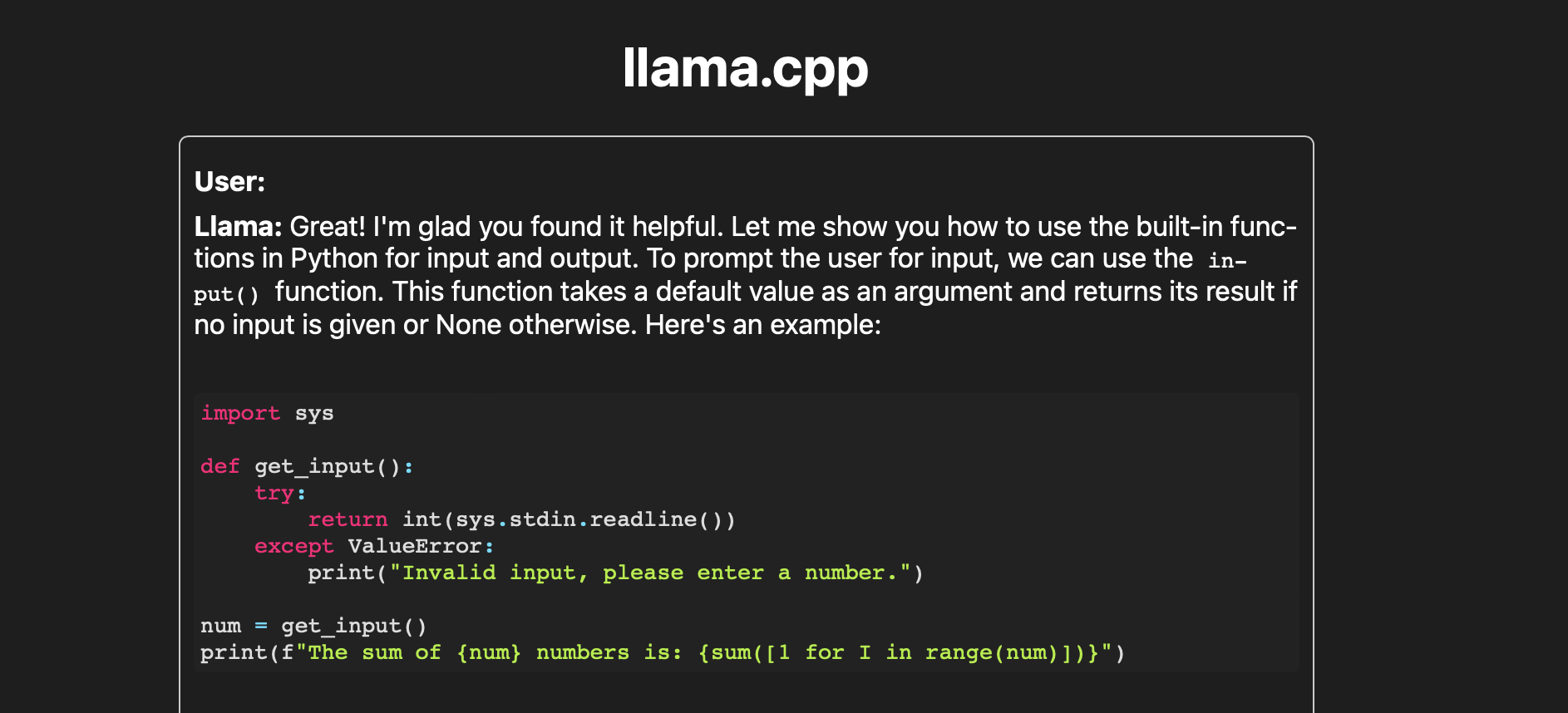Click the get_input function name in definition
The width and height of the screenshot is (1568, 713).
point(314,466)
